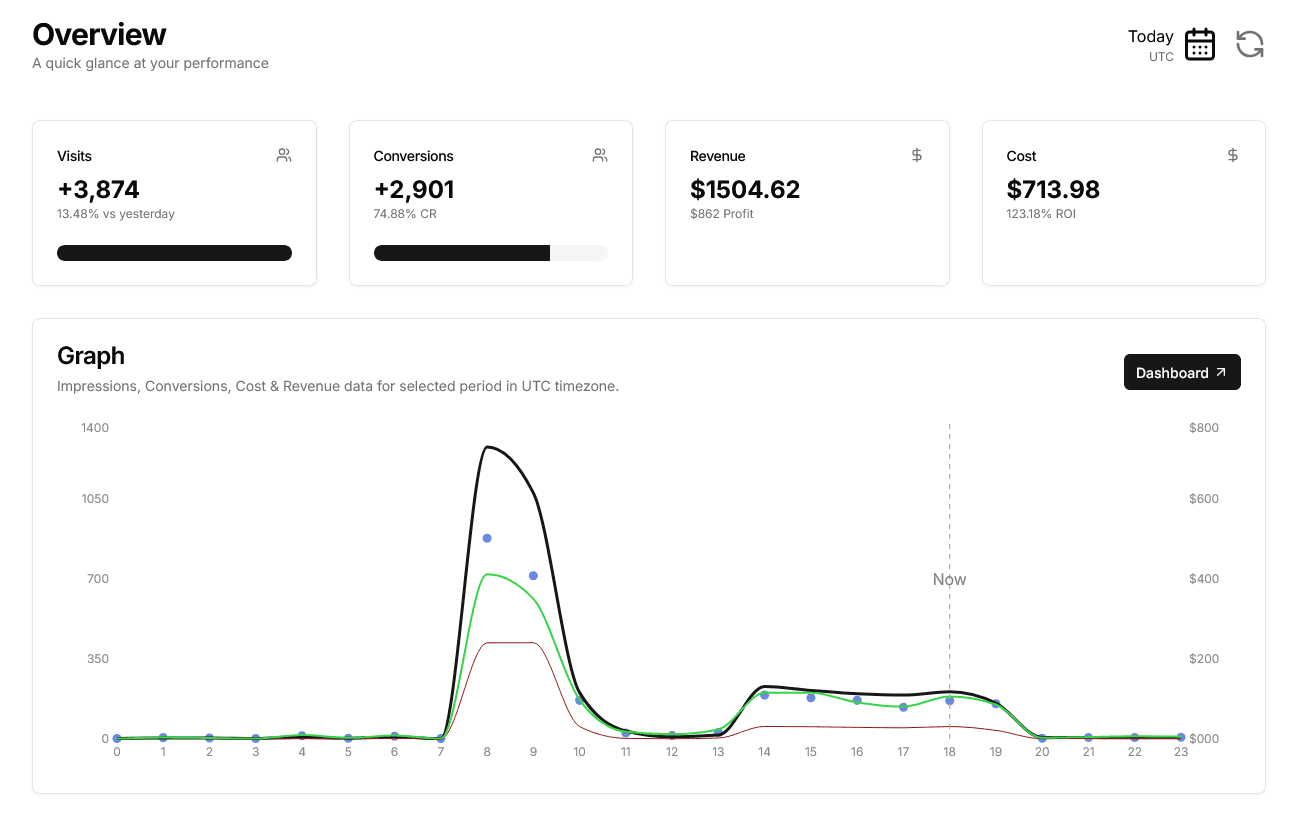Select the Cost summary card
The width and height of the screenshot is (1298, 836).
point(1123,202)
